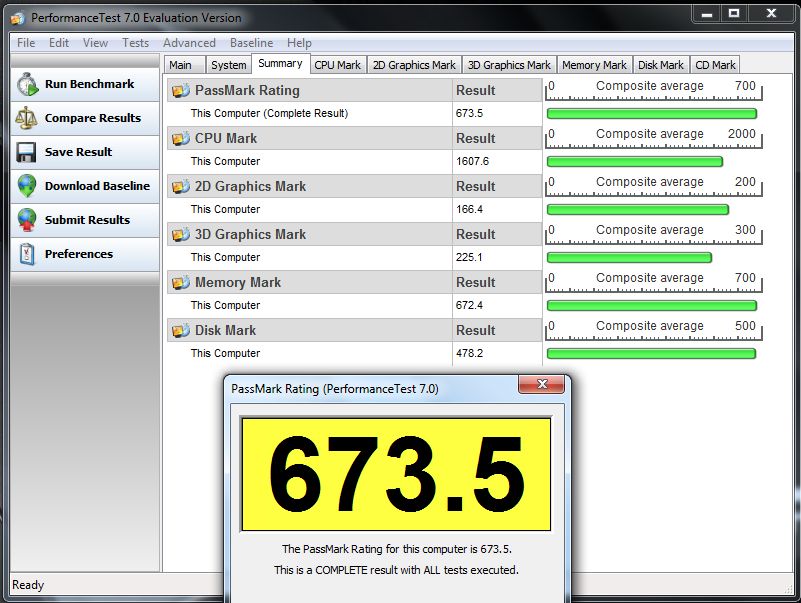Click the 'Ready' status bar text
The image size is (801, 603).
coord(28,585)
